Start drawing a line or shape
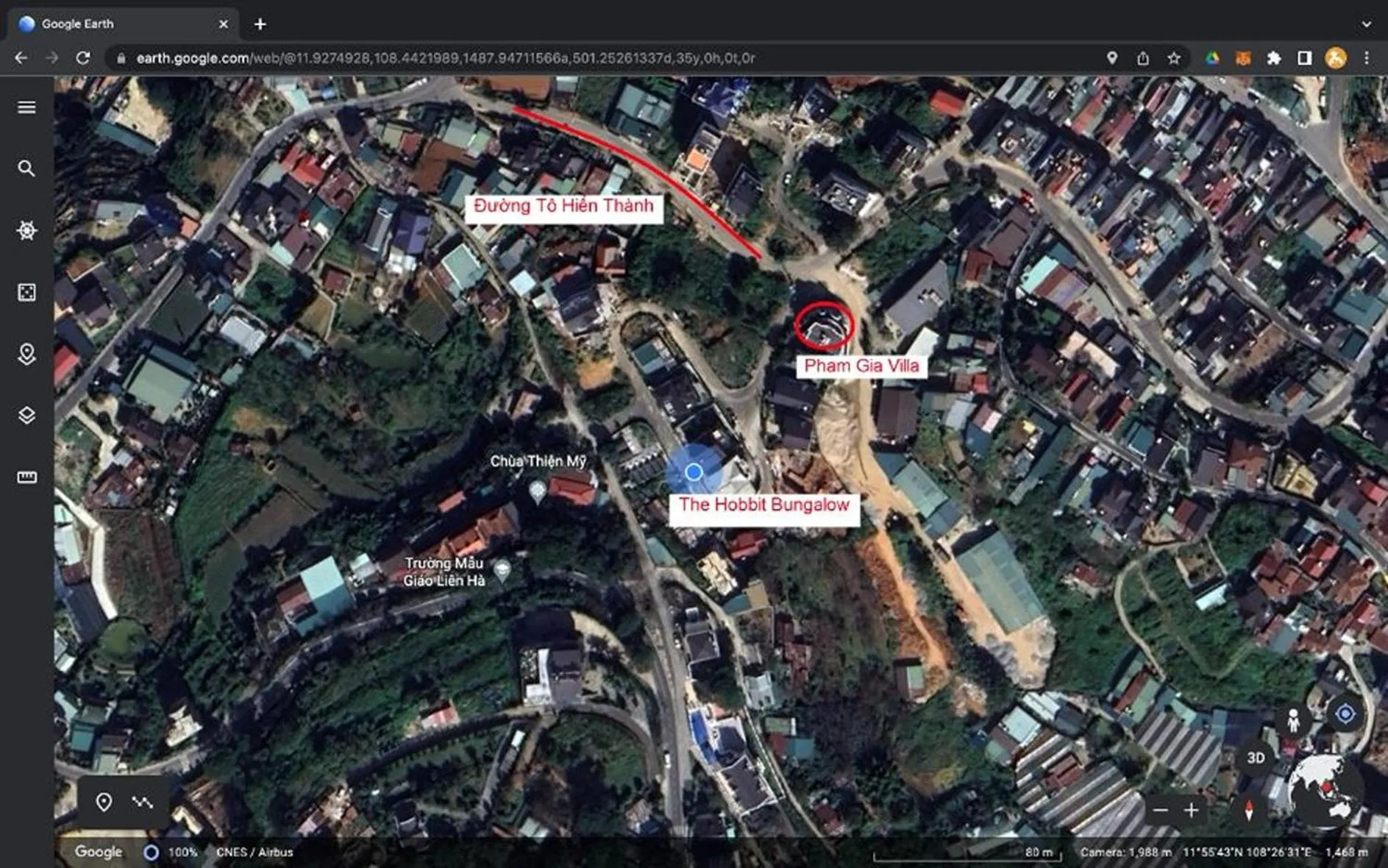 (142, 802)
